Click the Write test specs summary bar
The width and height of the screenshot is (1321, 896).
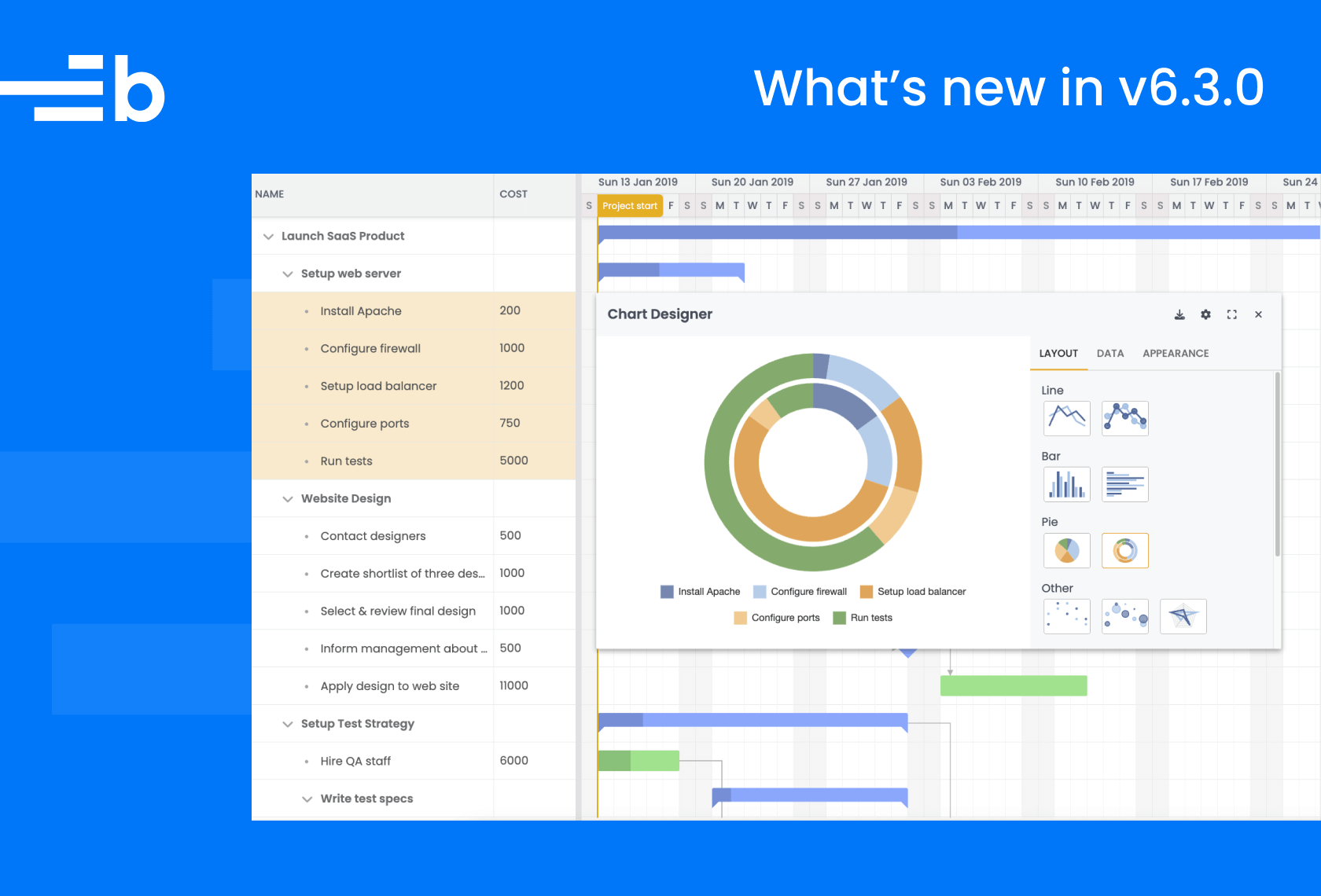810,797
